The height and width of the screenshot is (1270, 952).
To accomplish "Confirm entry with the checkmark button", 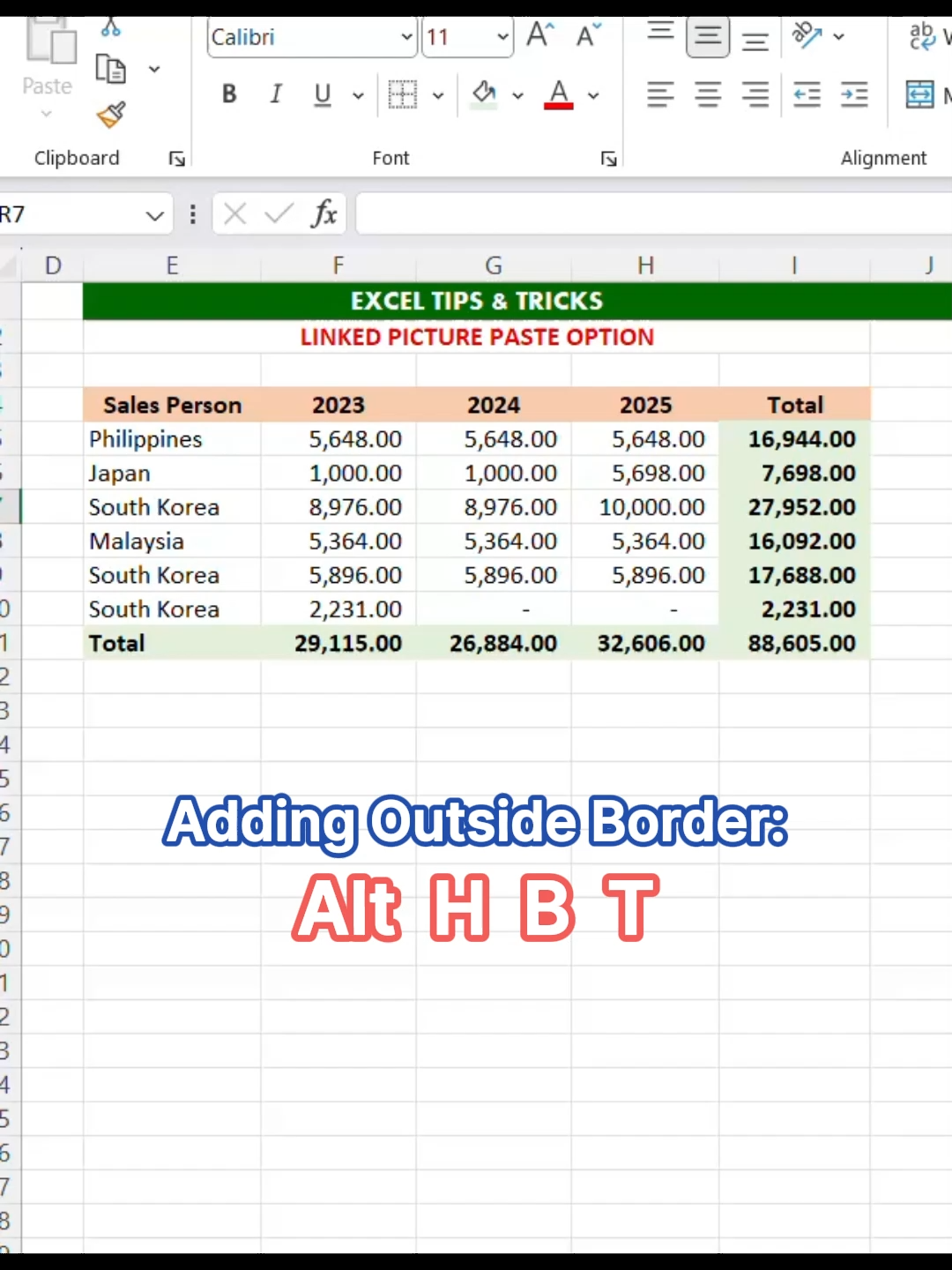I will [x=279, y=213].
